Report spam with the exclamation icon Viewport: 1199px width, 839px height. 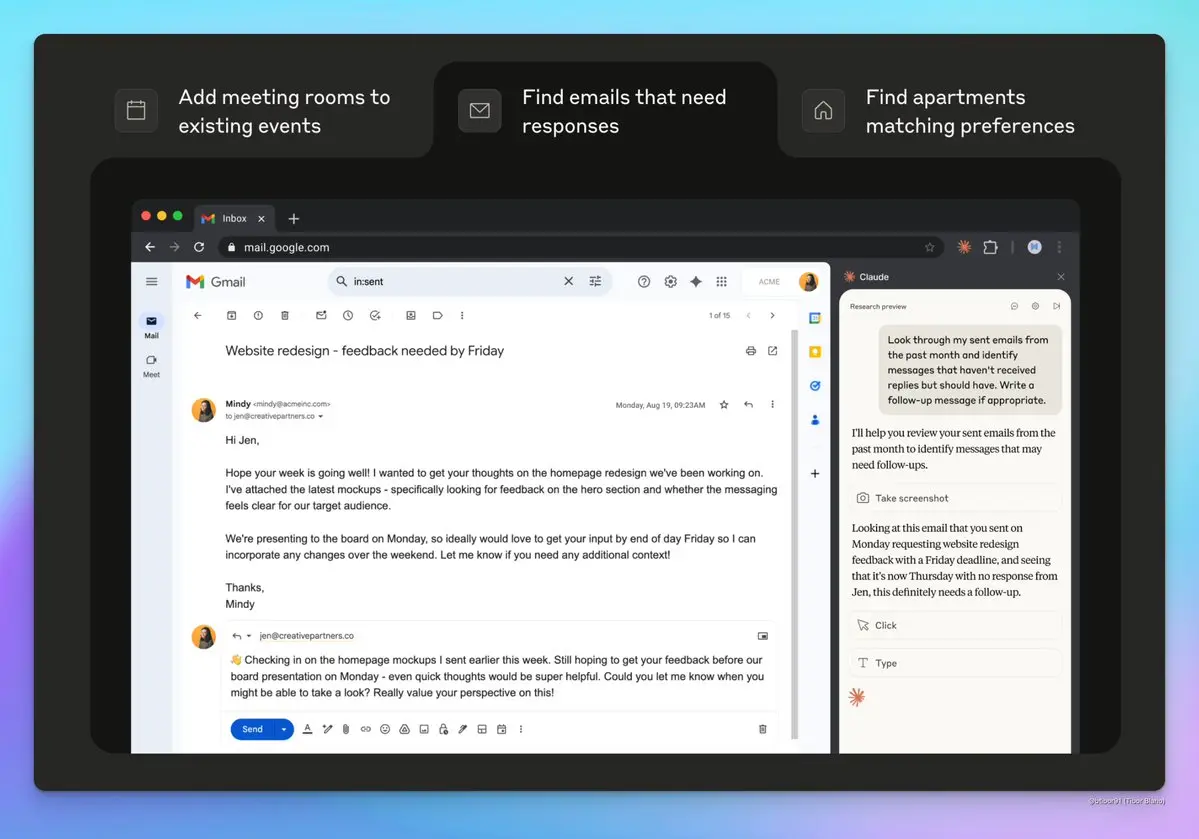[x=258, y=315]
